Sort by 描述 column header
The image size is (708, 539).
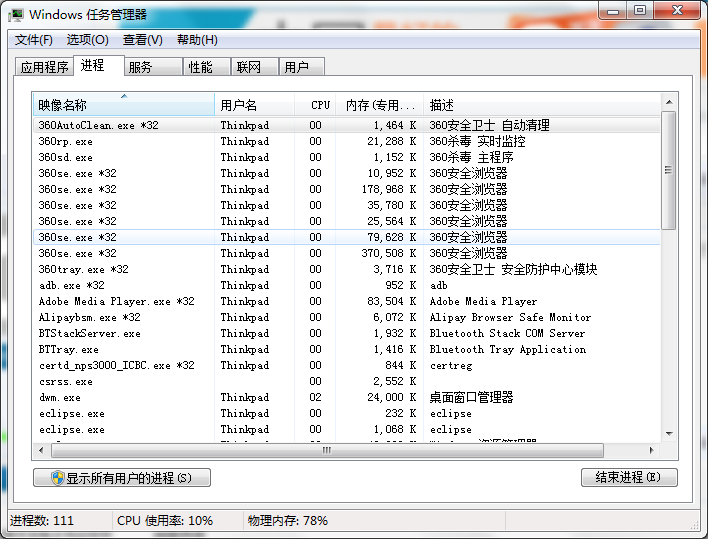click(542, 105)
